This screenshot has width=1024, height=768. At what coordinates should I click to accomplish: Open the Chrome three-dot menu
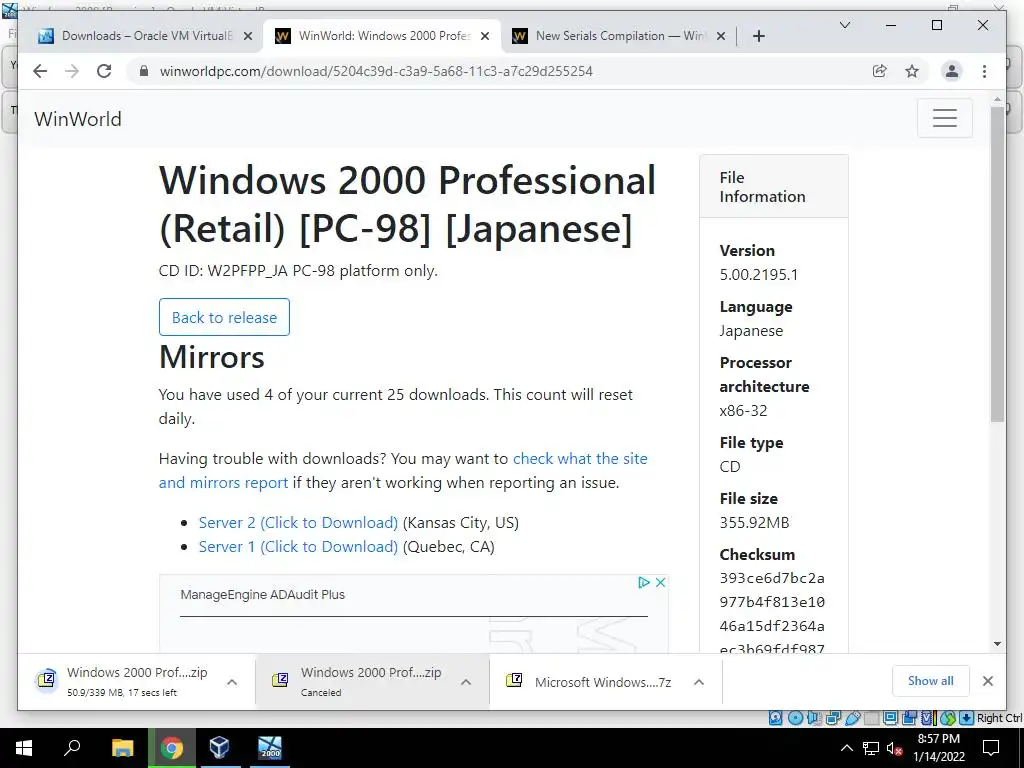pos(984,71)
